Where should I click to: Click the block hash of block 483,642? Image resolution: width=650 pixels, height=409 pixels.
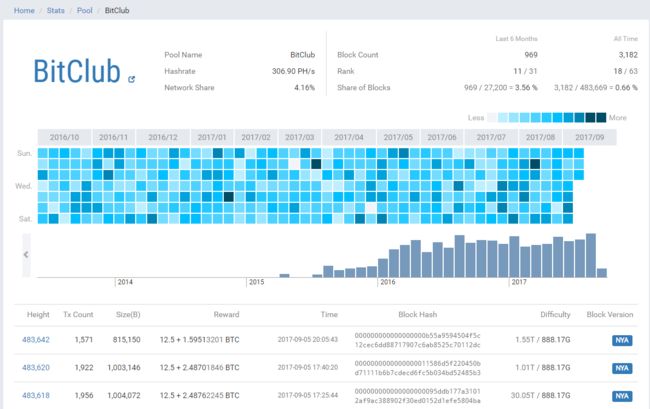pos(417,340)
